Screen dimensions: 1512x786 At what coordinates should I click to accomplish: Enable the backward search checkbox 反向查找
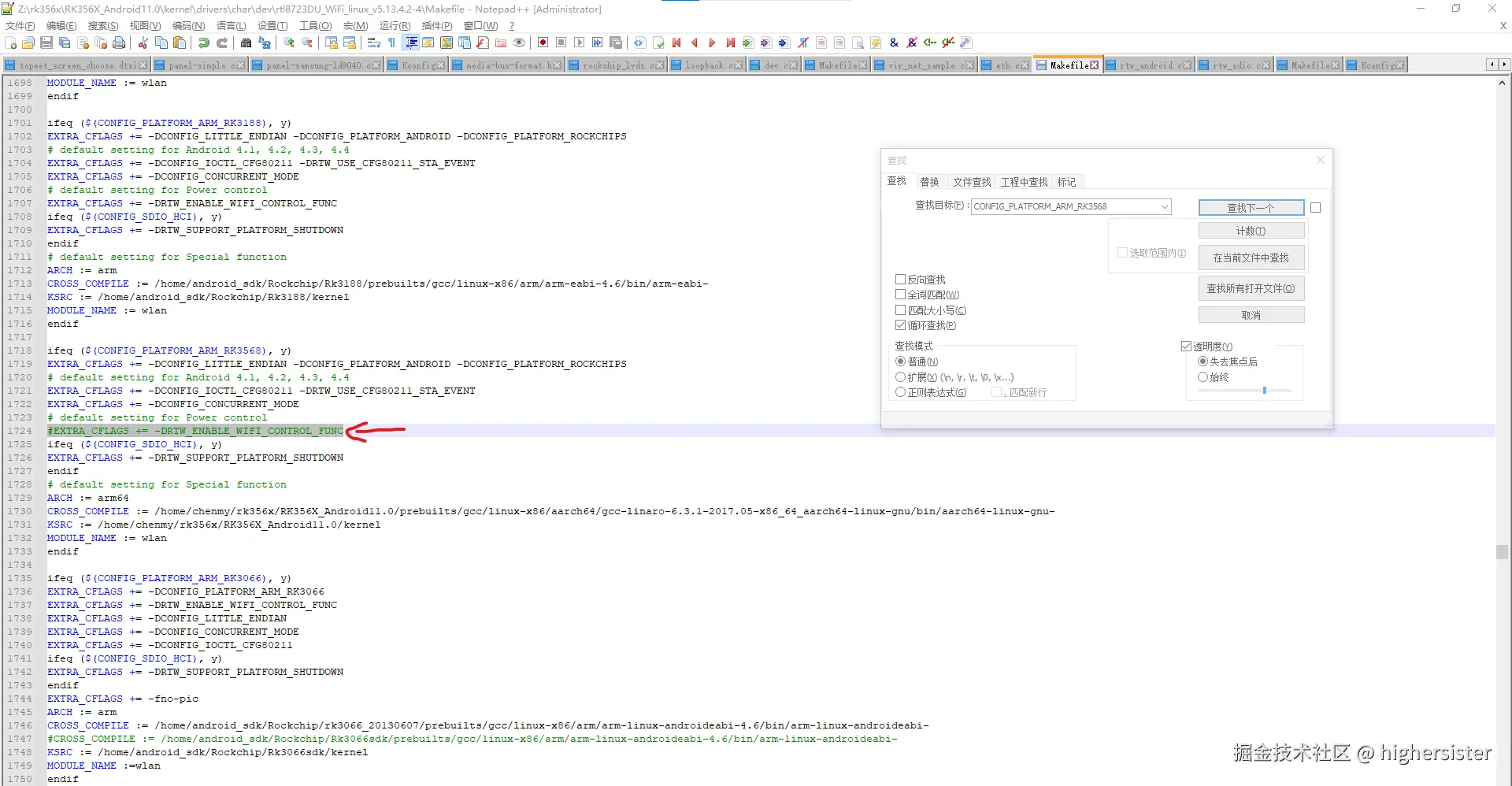click(x=900, y=280)
